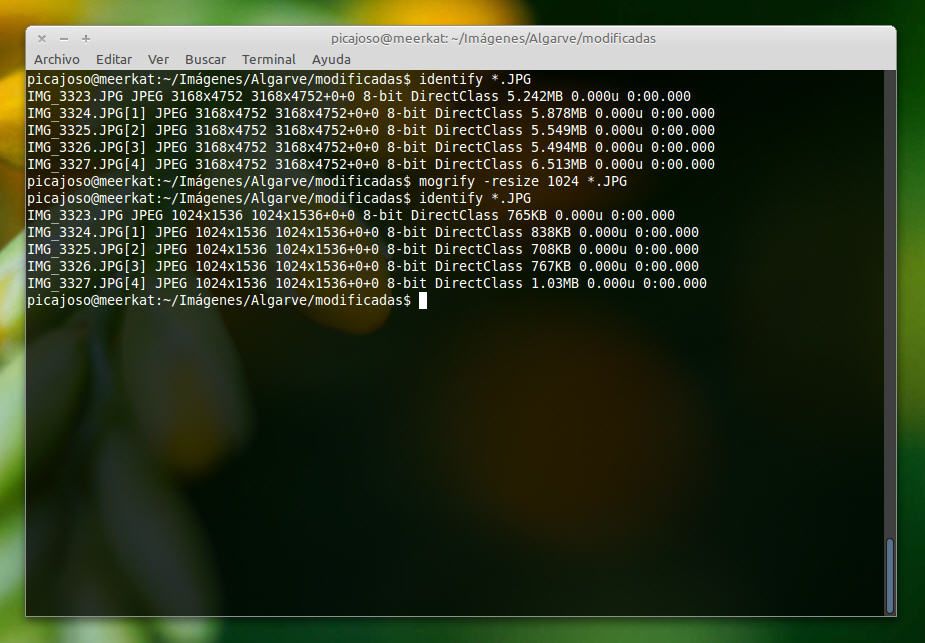
Task: Open the Editar menu
Action: coord(114,60)
